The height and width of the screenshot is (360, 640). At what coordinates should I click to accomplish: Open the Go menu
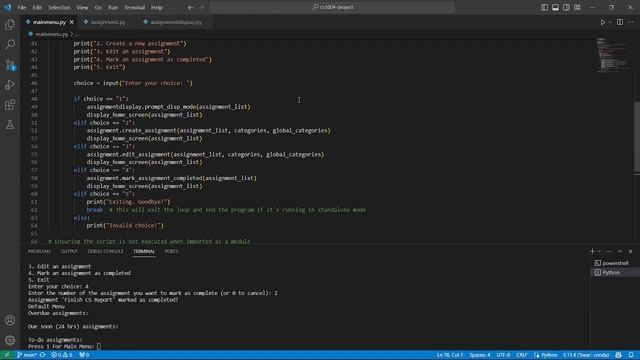pyautogui.click(x=98, y=7)
